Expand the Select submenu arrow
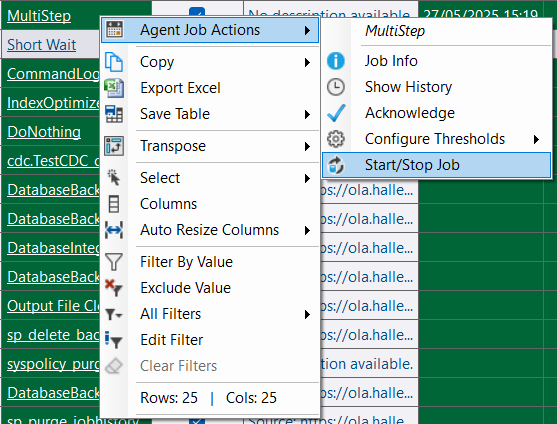 [307, 178]
